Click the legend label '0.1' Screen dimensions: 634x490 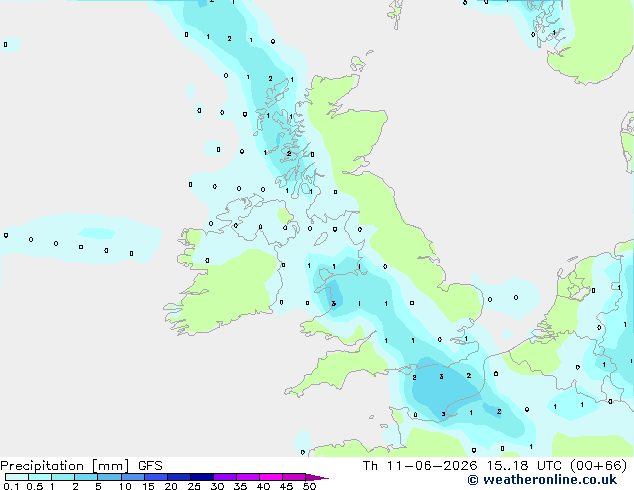click(11, 486)
